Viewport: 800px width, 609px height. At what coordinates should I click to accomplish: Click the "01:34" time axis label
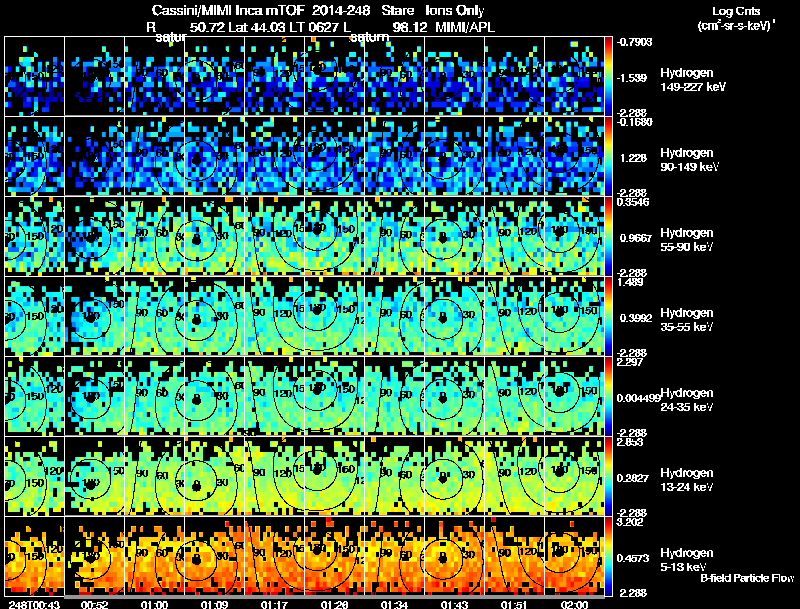tap(394, 604)
